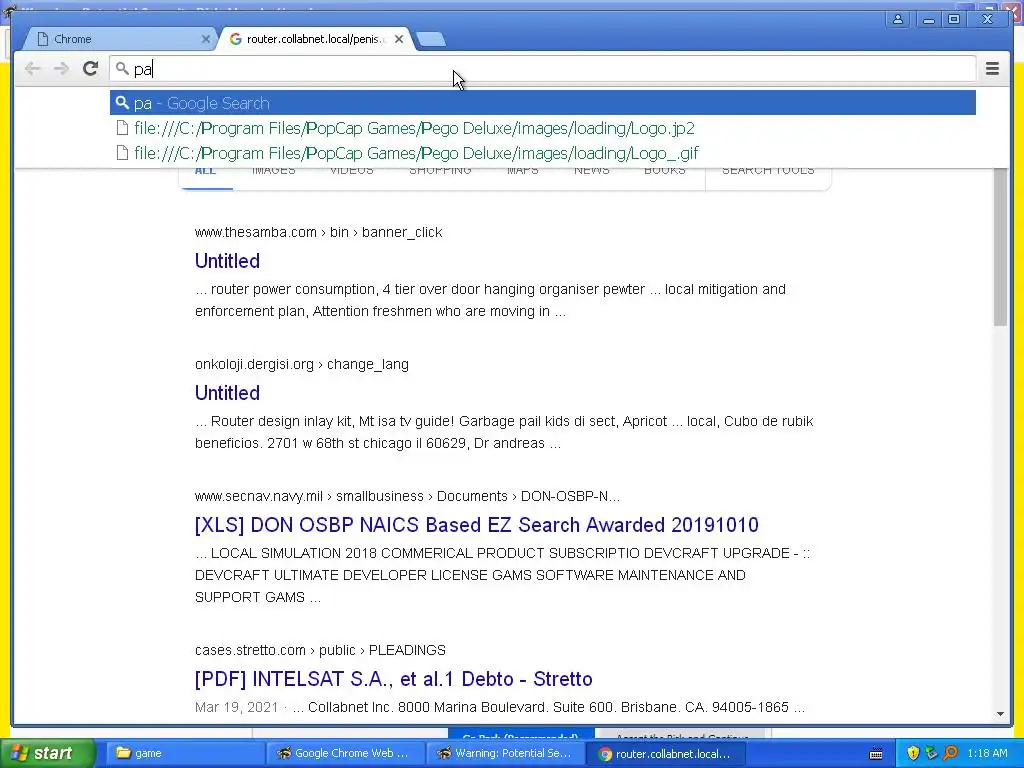Click the magnifier tray icon
The image size is (1024, 768).
point(950,753)
